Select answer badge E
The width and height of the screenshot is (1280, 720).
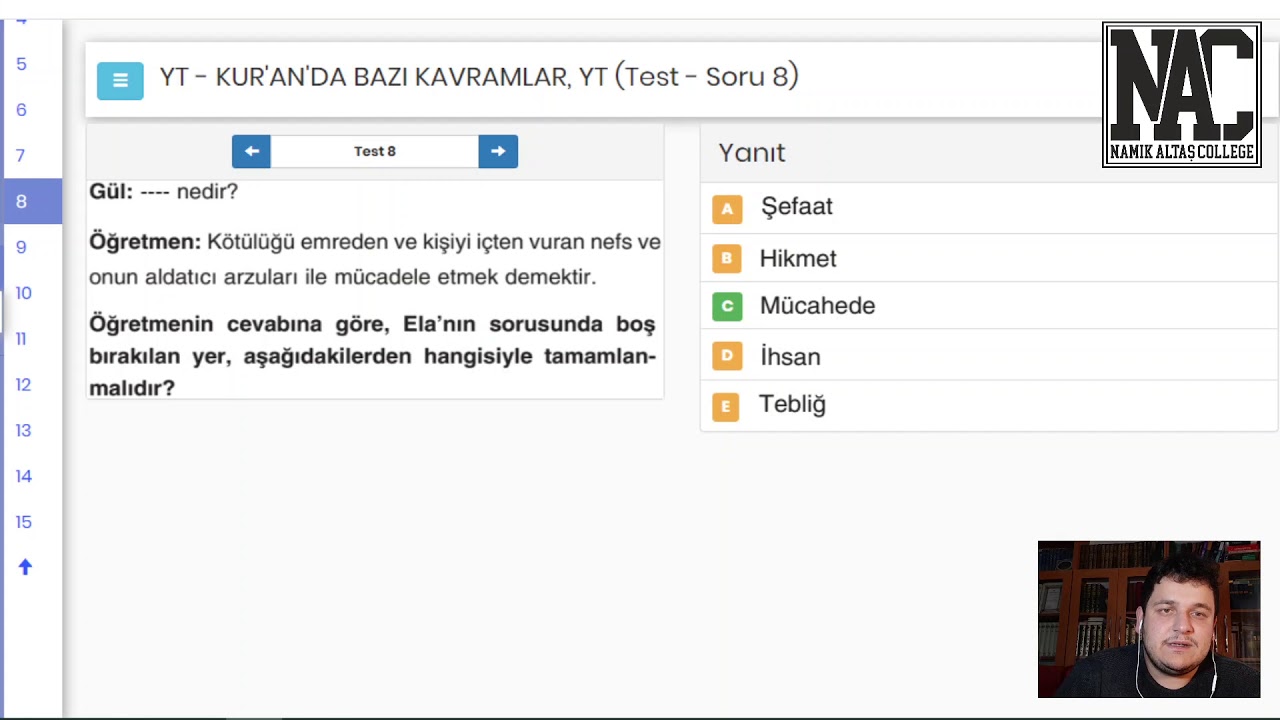point(726,406)
